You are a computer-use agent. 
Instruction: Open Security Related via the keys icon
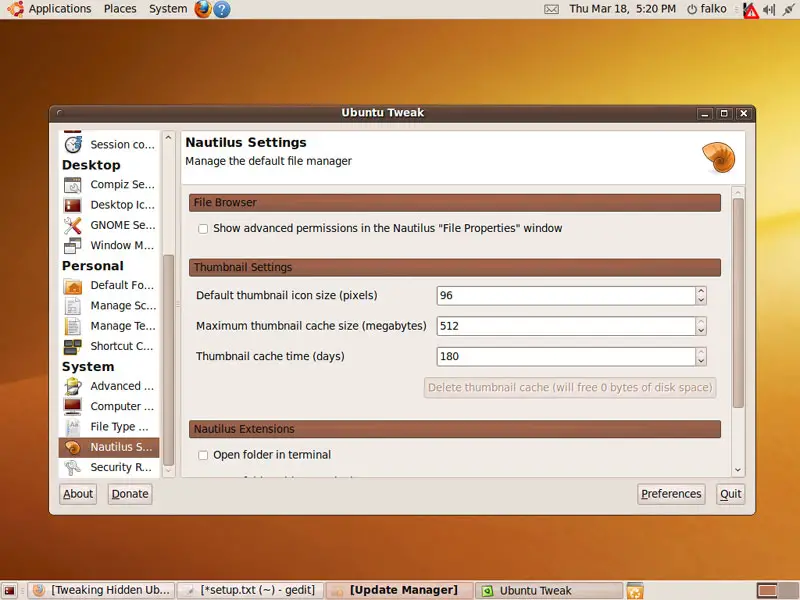[x=73, y=467]
